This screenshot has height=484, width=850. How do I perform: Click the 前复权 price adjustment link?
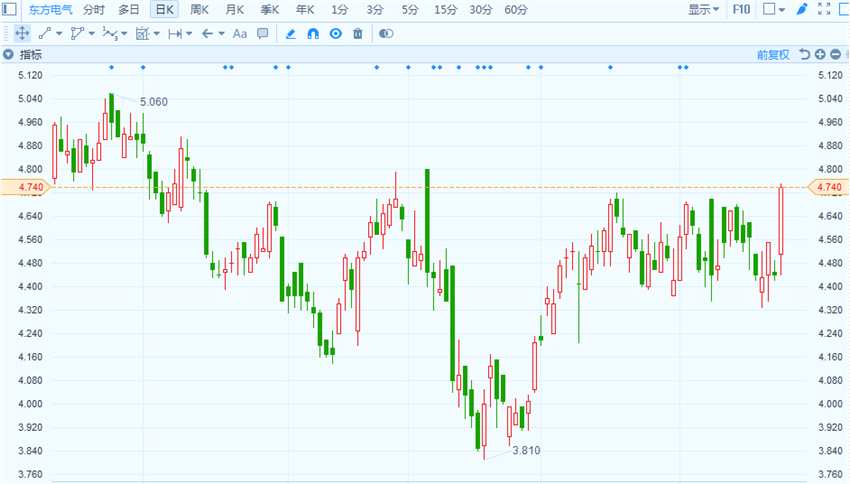[774, 54]
